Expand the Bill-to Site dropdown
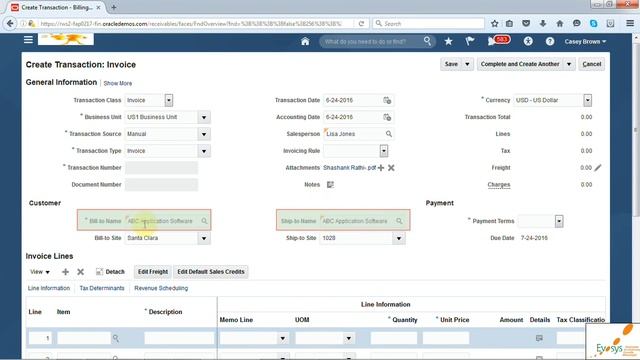The image size is (640, 360). (204, 238)
